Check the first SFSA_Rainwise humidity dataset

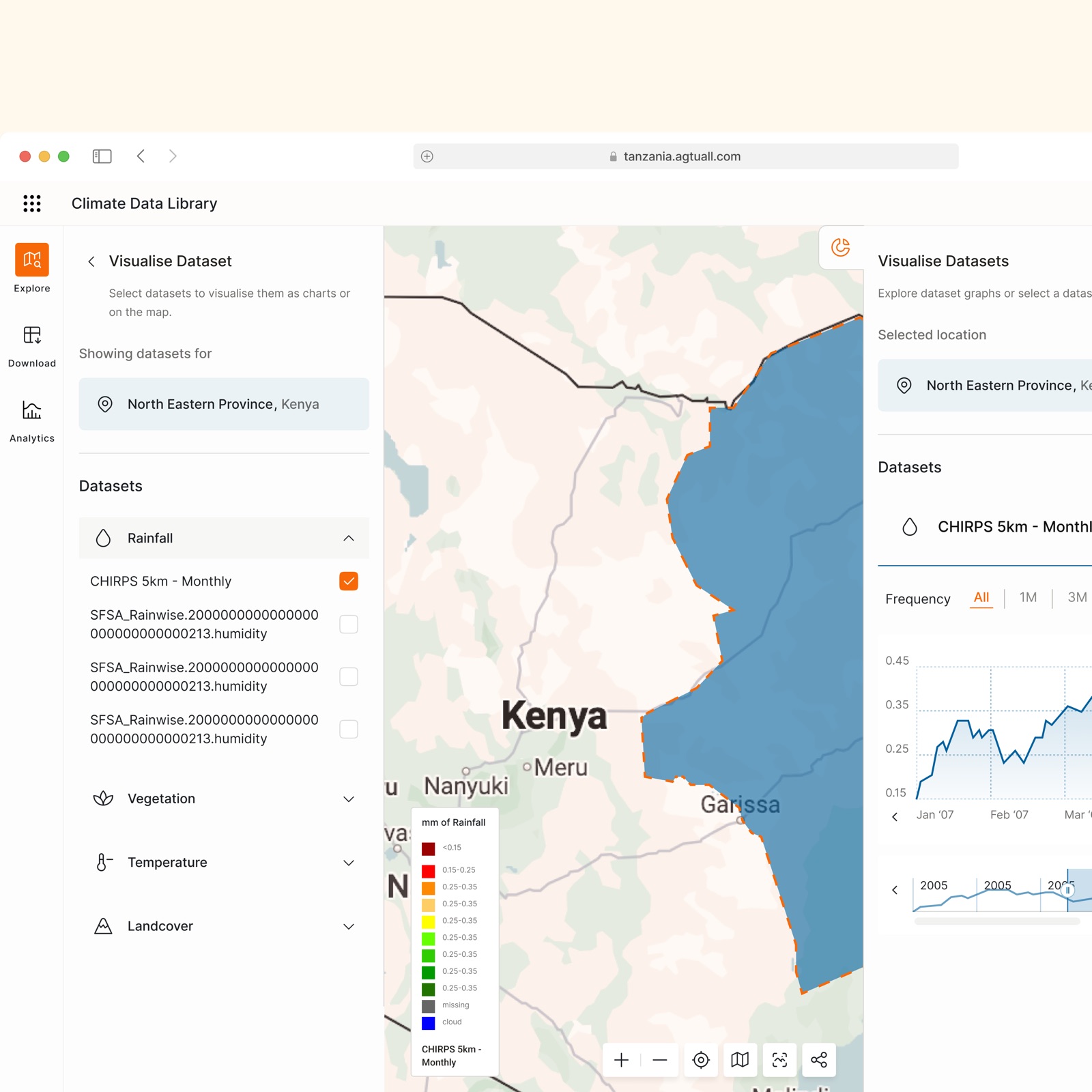tap(349, 624)
